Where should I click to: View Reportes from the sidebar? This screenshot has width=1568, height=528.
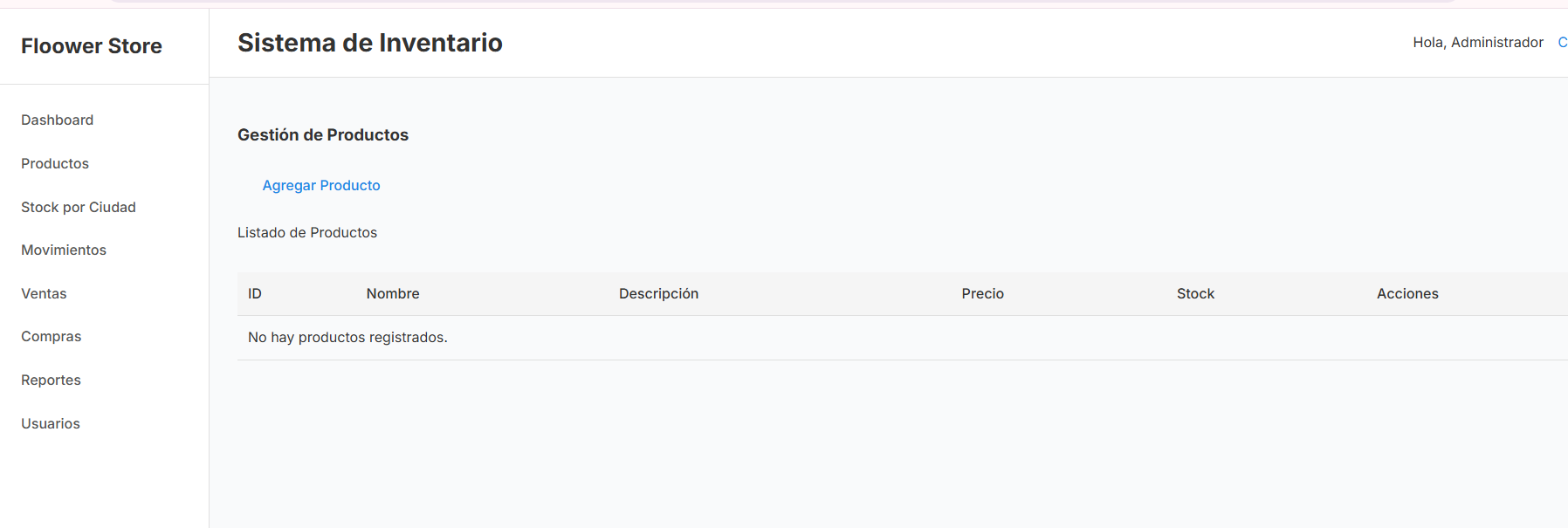point(51,381)
